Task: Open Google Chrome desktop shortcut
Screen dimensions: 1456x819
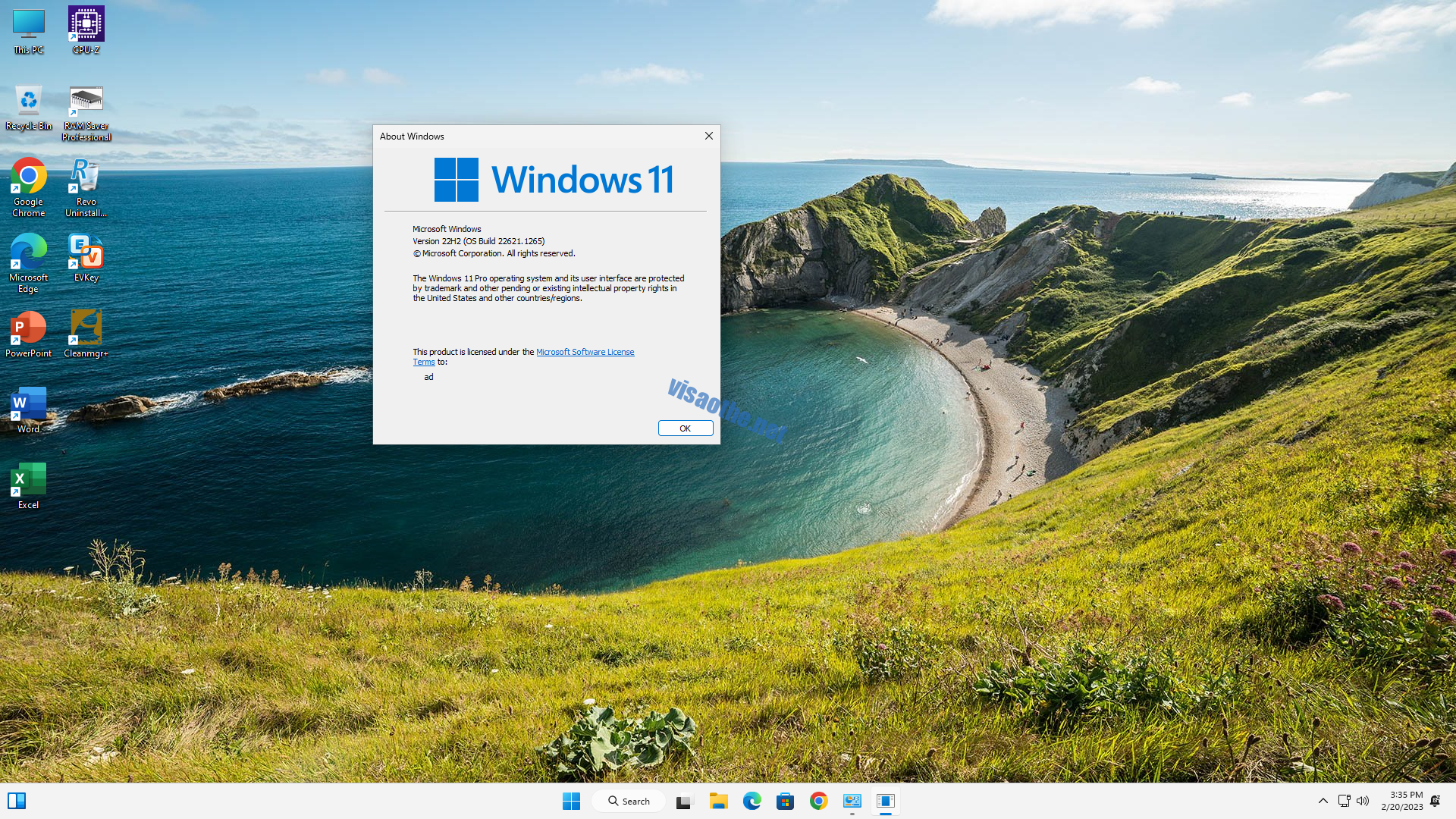Action: [29, 188]
